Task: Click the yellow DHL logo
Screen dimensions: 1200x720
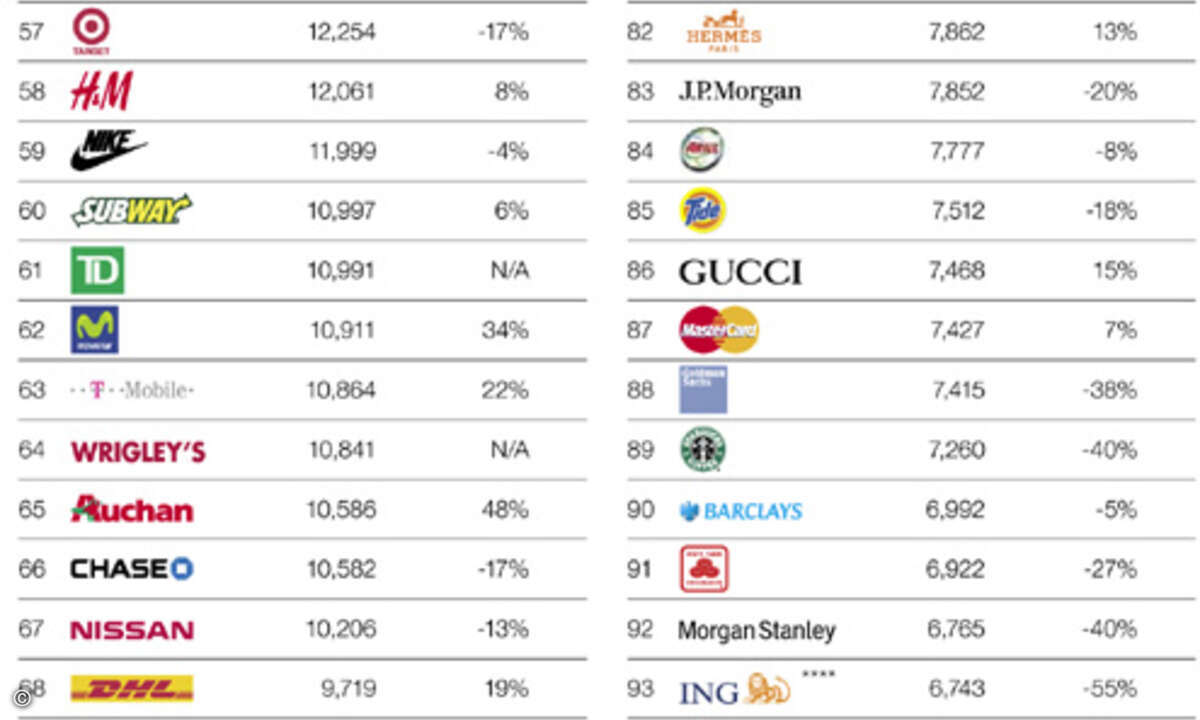Action: tap(131, 688)
